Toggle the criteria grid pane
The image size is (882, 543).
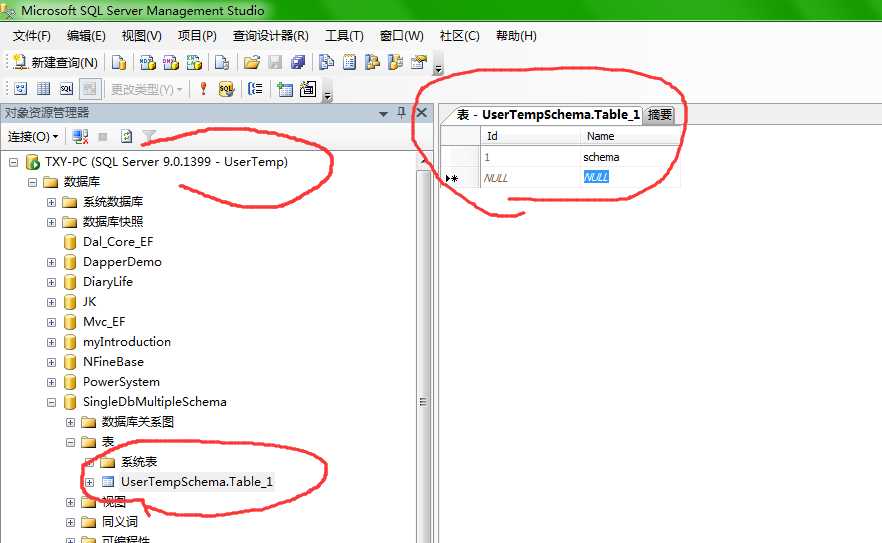[44, 89]
